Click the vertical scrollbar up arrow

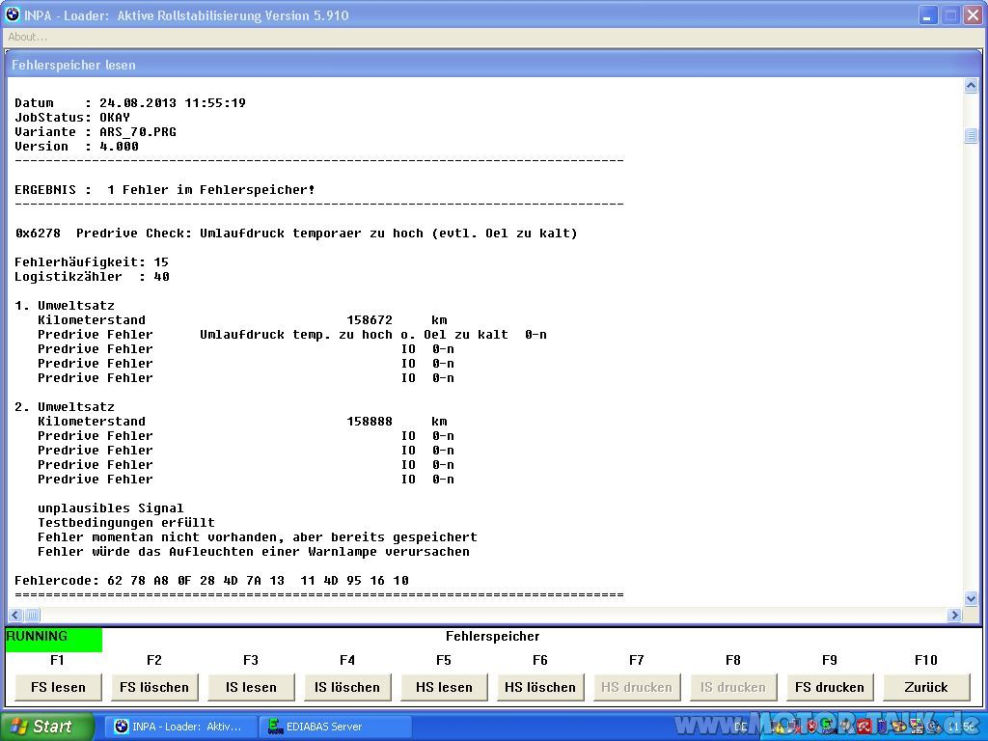971,87
